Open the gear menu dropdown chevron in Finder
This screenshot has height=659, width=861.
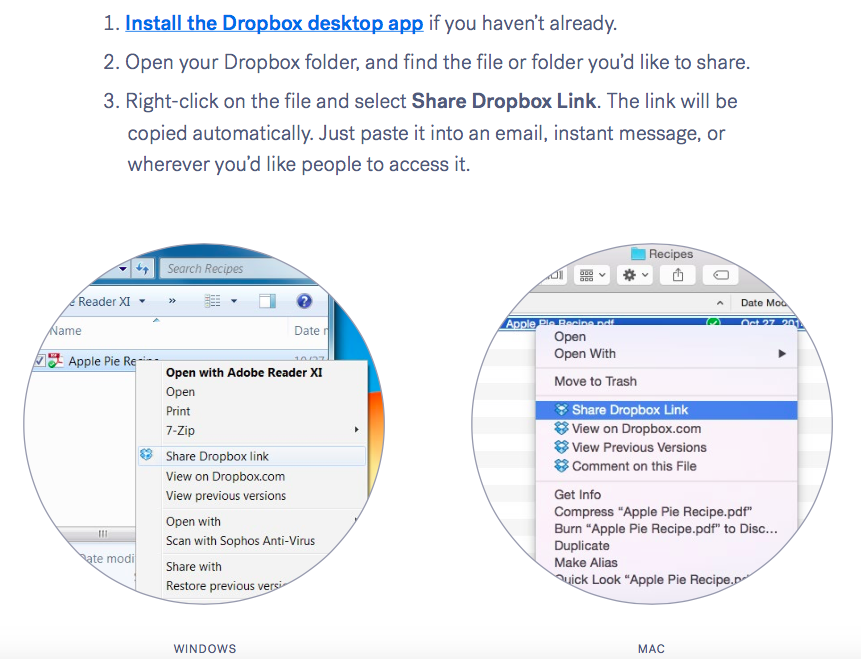(x=645, y=275)
